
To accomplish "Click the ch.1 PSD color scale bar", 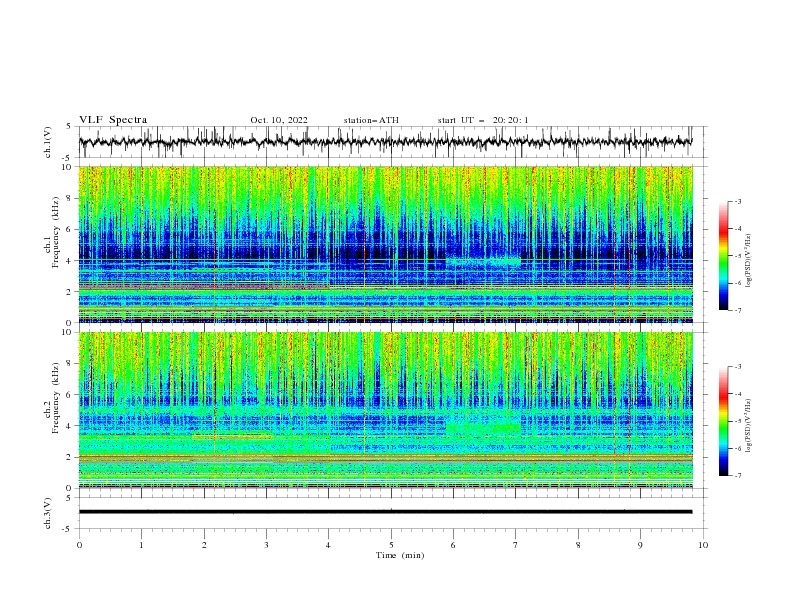I will [724, 256].
